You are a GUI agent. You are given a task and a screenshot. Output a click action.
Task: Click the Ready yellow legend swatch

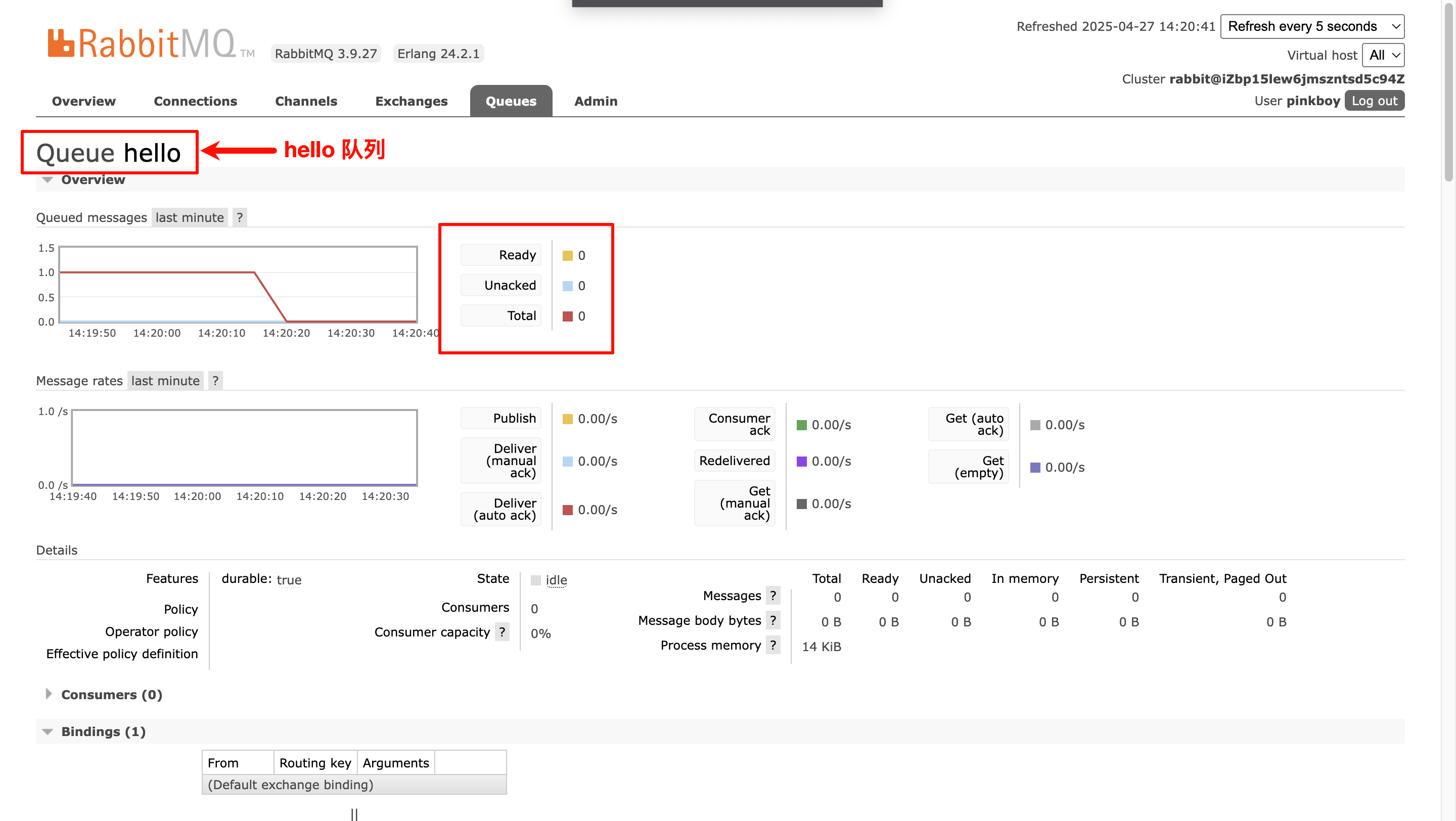click(x=567, y=255)
